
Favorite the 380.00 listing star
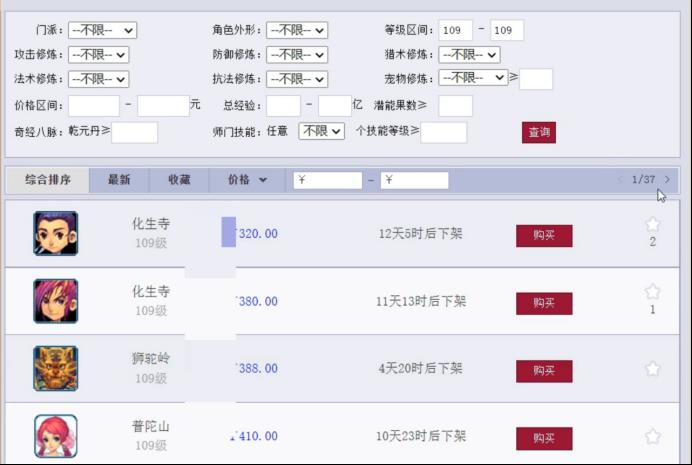point(652,292)
